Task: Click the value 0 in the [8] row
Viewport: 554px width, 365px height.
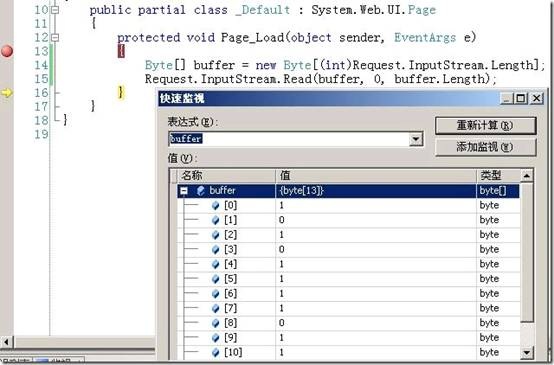Action: pos(282,323)
